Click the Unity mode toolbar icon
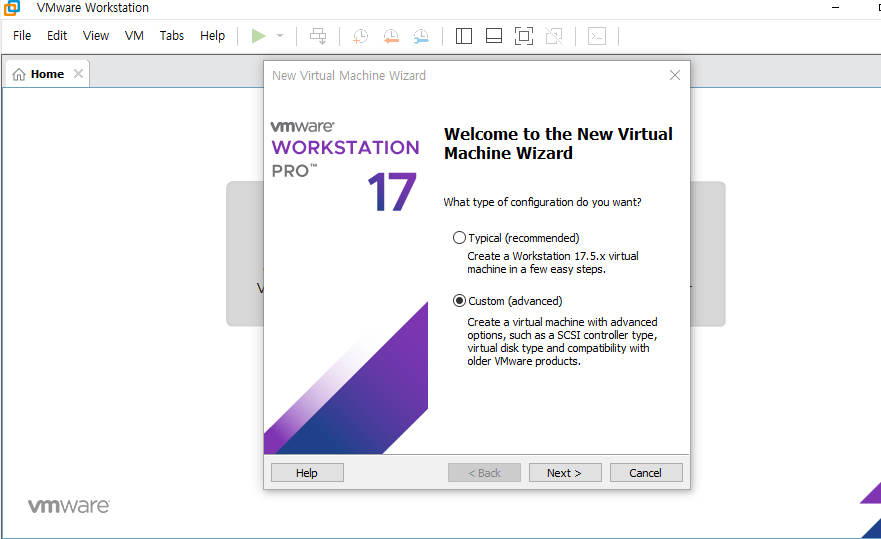 click(554, 36)
